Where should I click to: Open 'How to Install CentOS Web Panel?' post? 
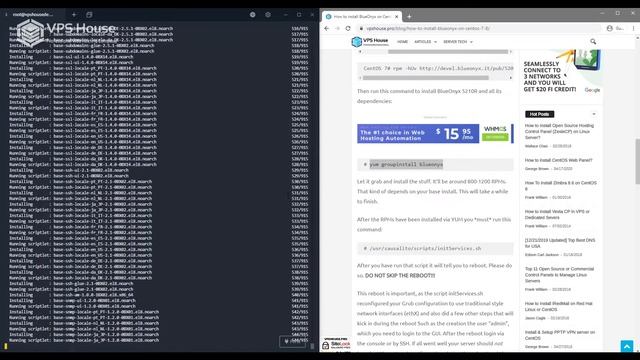pyautogui.click(x=558, y=160)
